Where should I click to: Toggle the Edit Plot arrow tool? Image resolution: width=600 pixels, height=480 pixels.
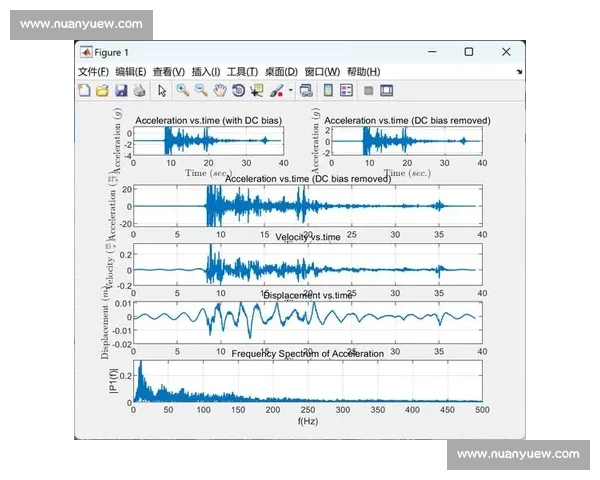[x=162, y=91]
